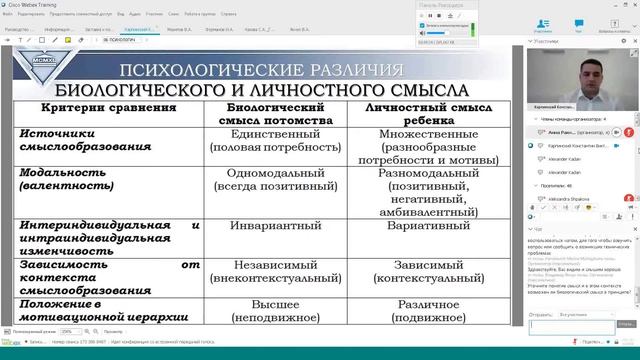The width and height of the screenshot is (640, 360).
Task: Select the pen drawing annotation tool
Action: pos(55,40)
